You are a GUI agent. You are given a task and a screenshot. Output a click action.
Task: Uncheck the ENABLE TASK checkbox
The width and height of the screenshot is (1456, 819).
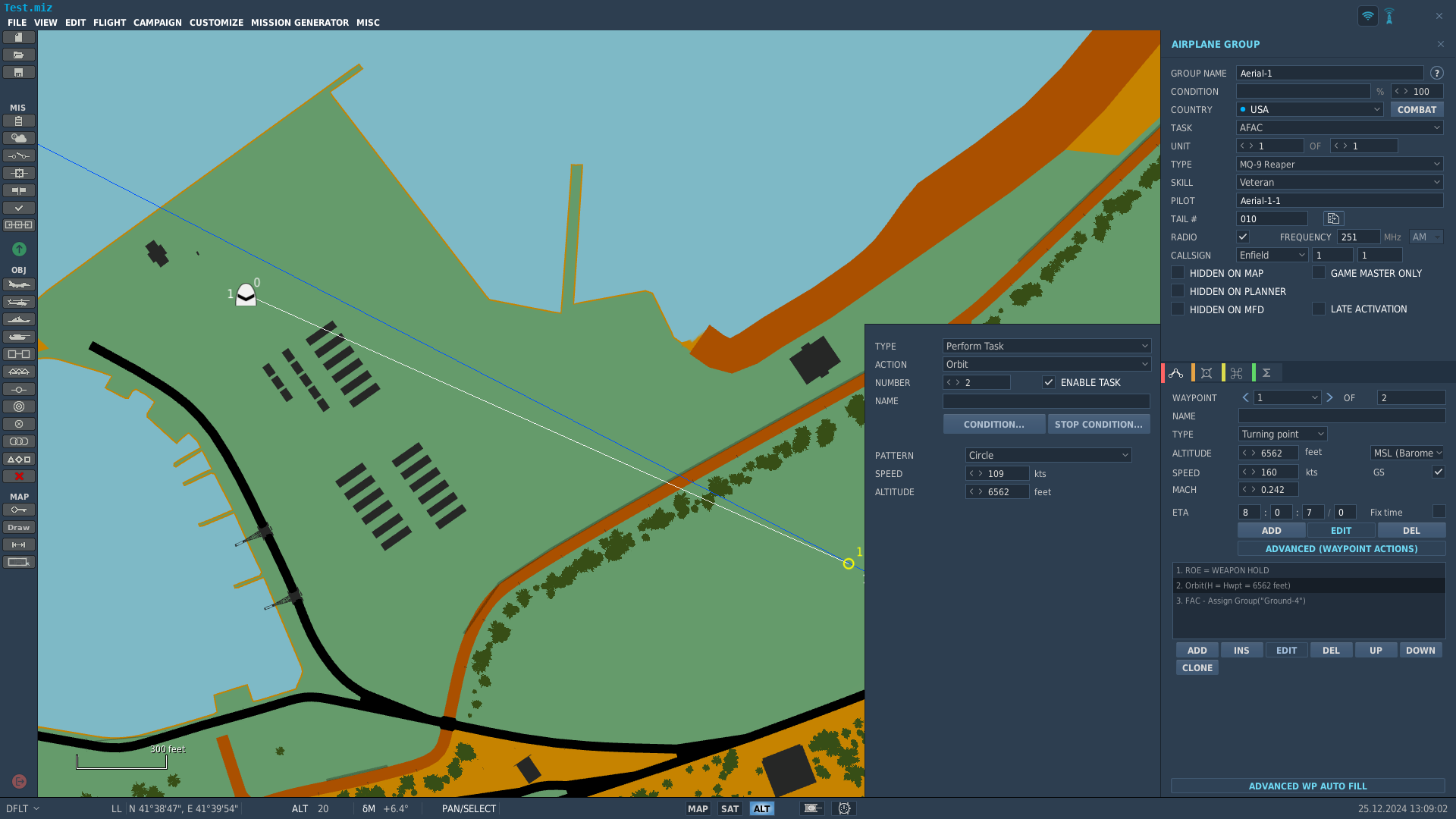tap(1049, 382)
